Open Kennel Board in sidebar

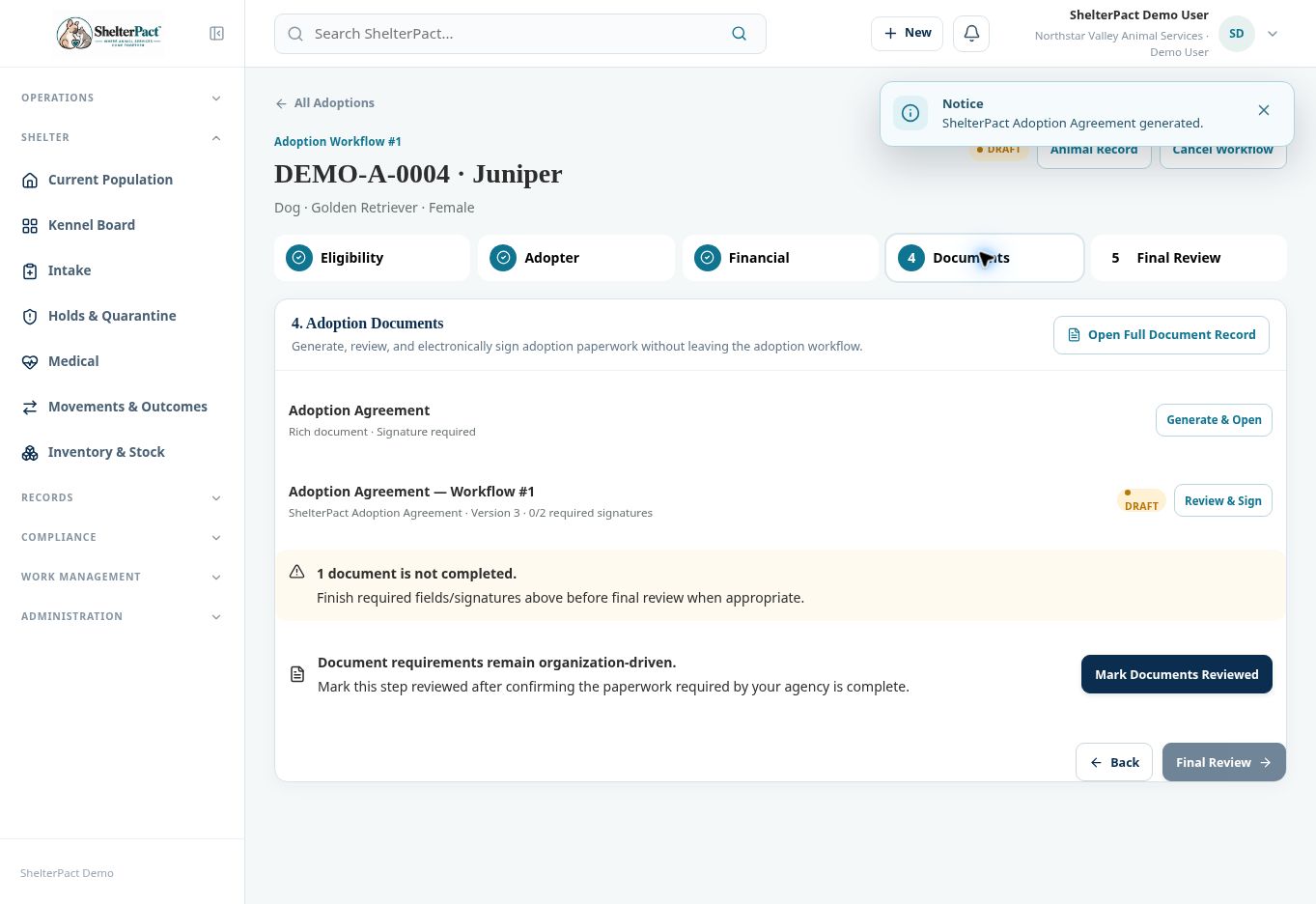click(122, 225)
